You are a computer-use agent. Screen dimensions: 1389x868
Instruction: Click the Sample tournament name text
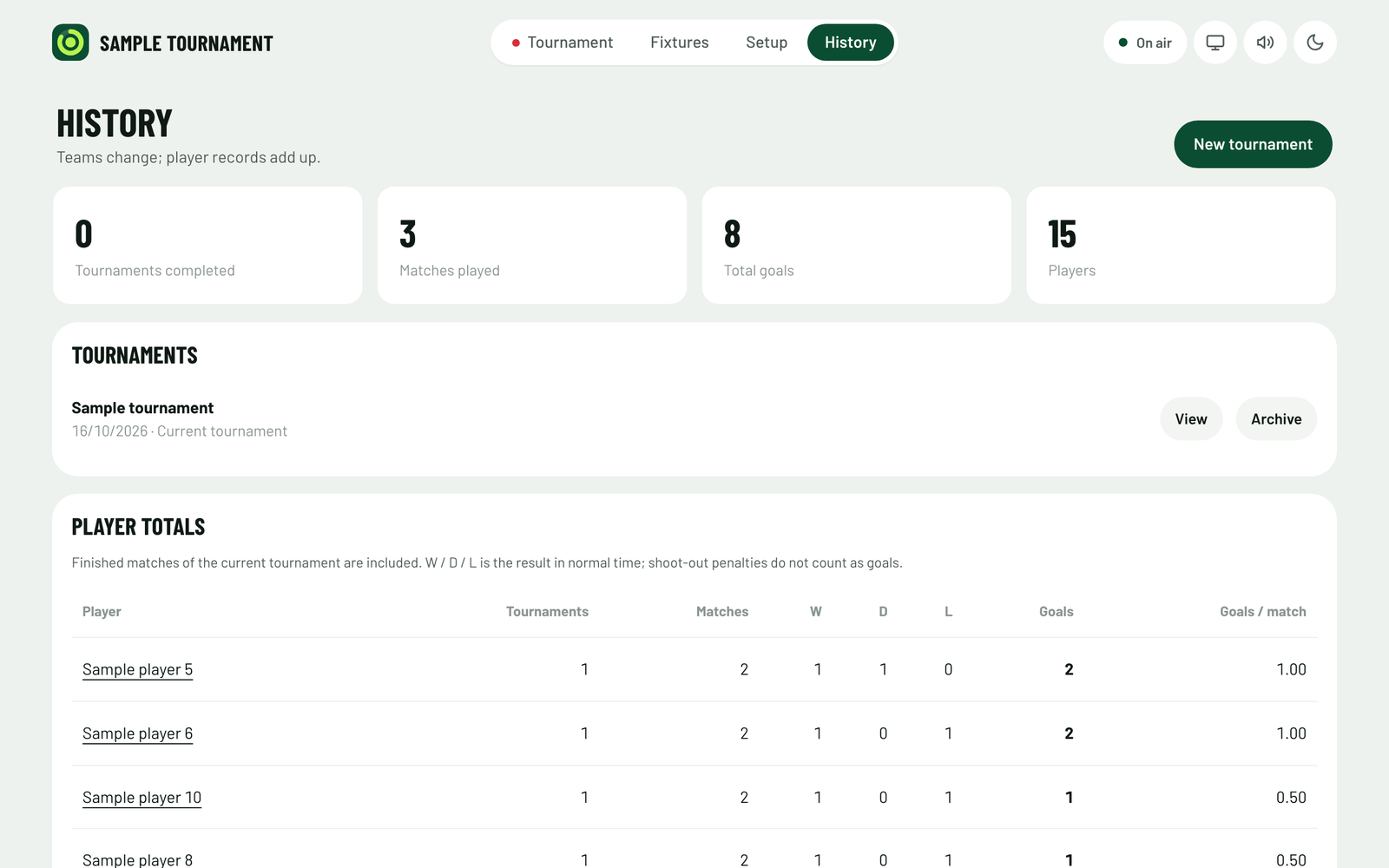click(142, 408)
